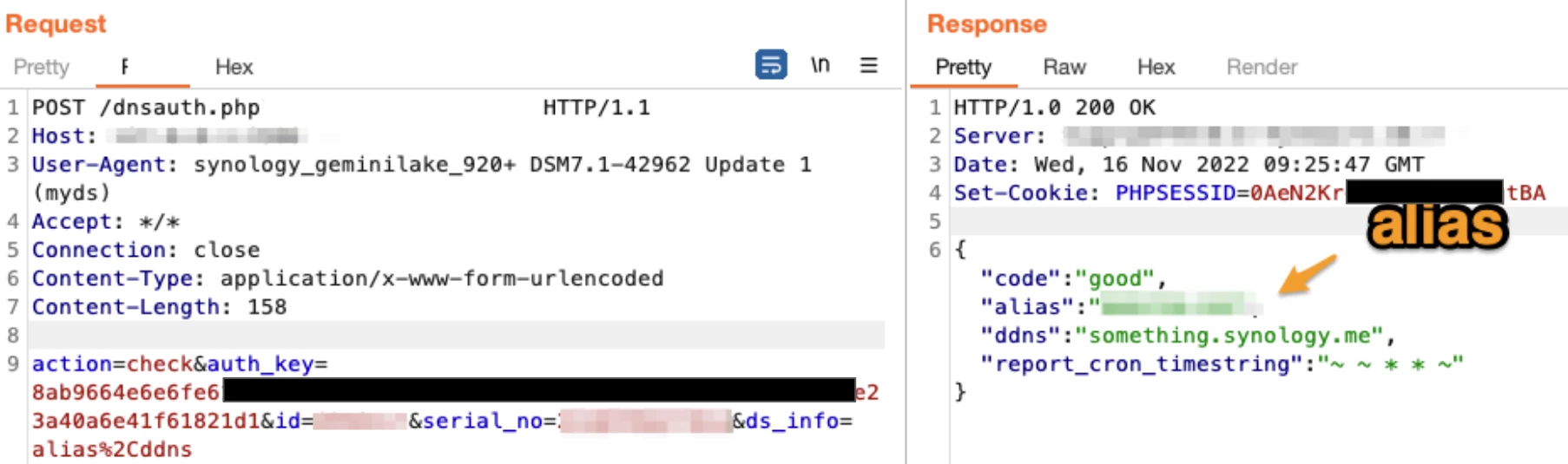This screenshot has height=464, width=1568.
Task: Click the action=check&auth_key= body line
Action: click(x=179, y=364)
